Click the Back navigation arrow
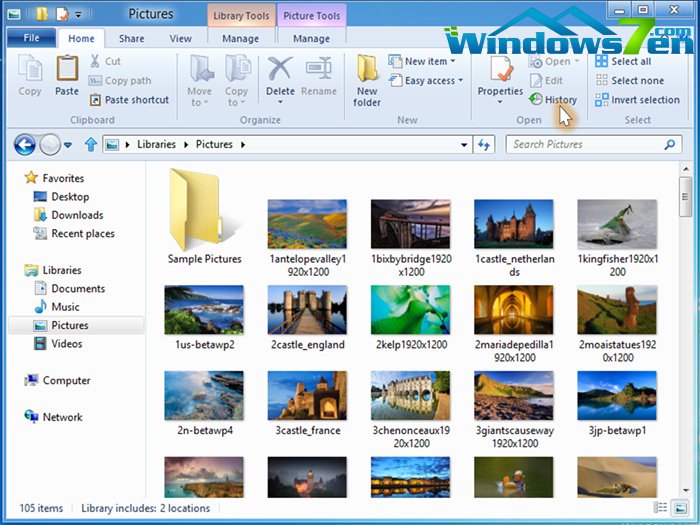The height and width of the screenshot is (525, 700). point(25,145)
